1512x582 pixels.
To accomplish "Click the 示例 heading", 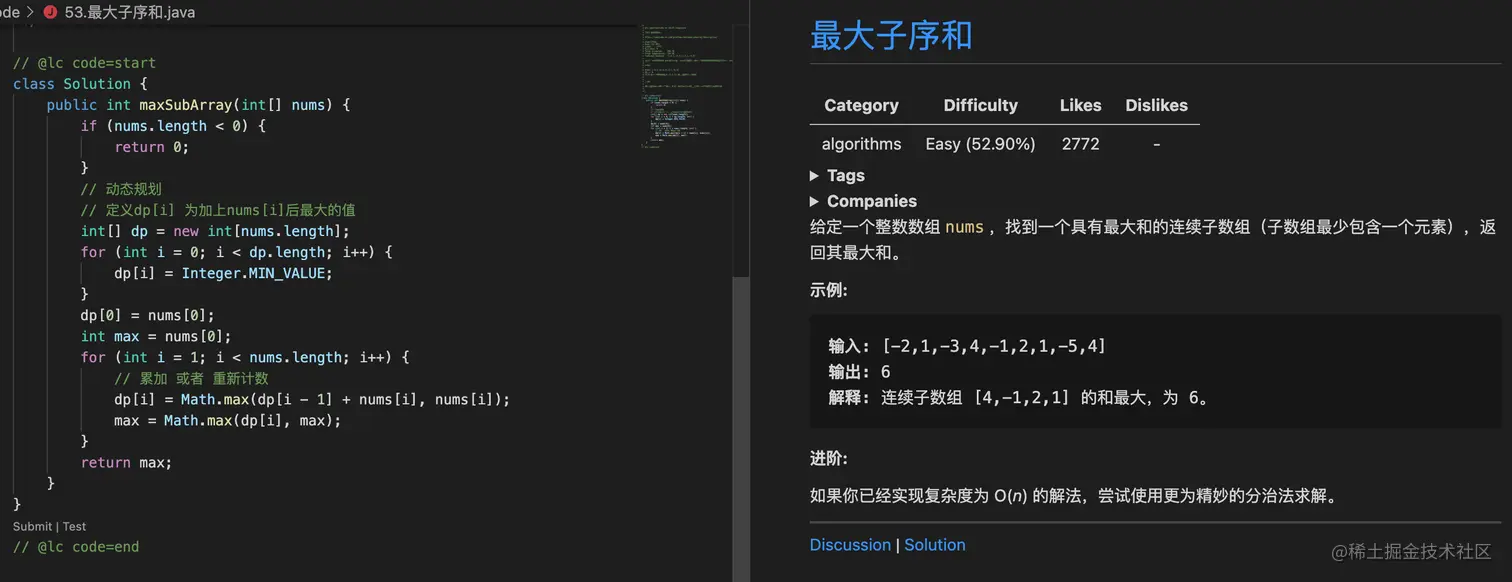I will pyautogui.click(x=829, y=291).
